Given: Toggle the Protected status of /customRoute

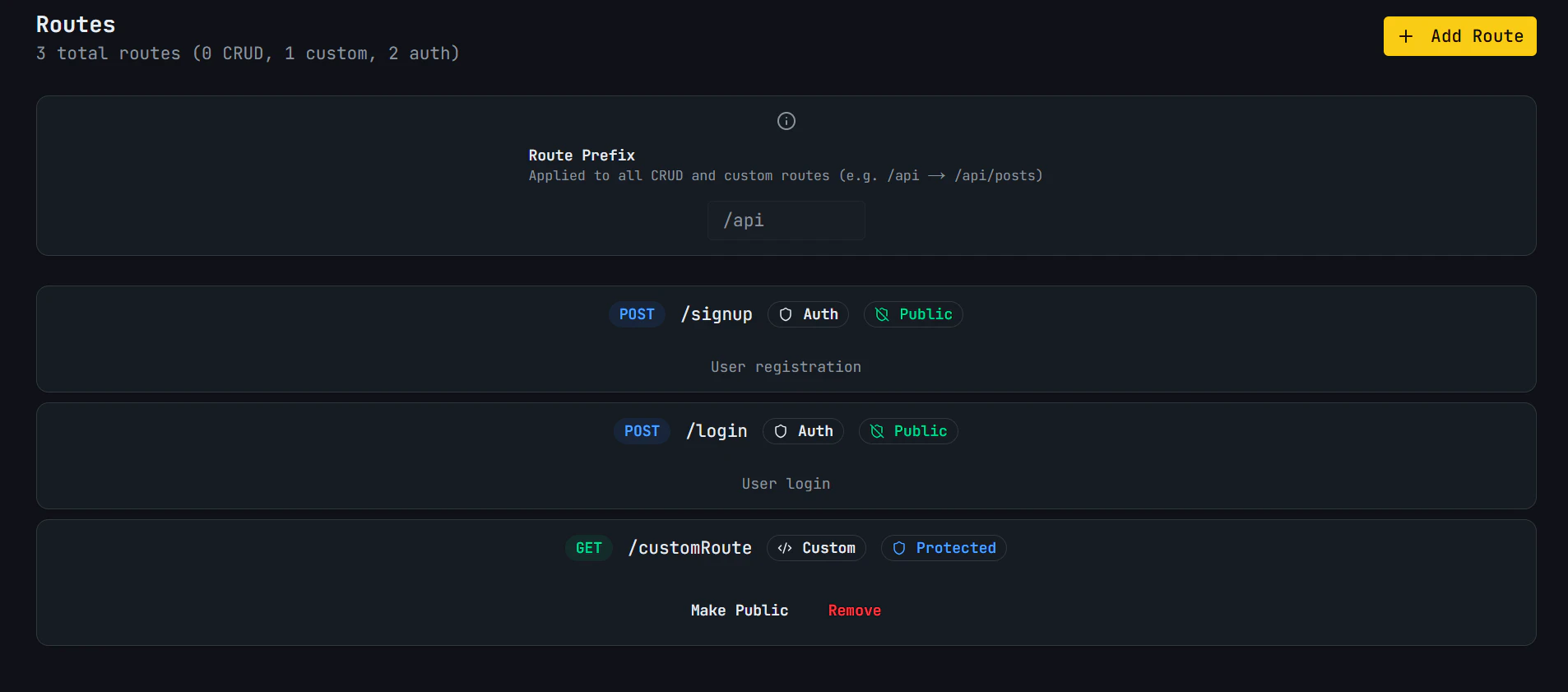Looking at the screenshot, I should pyautogui.click(x=943, y=548).
